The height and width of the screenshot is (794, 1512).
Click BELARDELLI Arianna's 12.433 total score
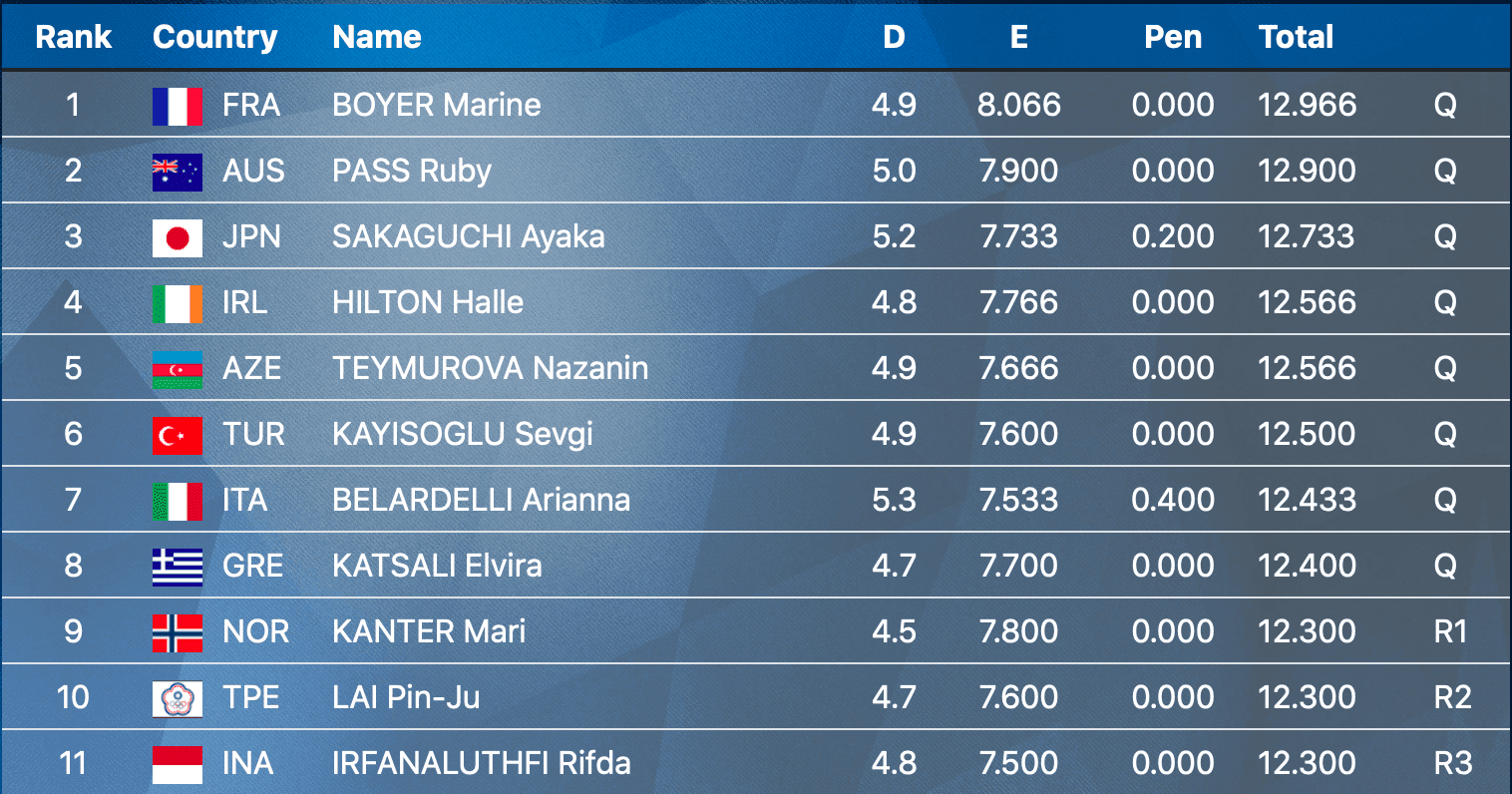[1307, 500]
